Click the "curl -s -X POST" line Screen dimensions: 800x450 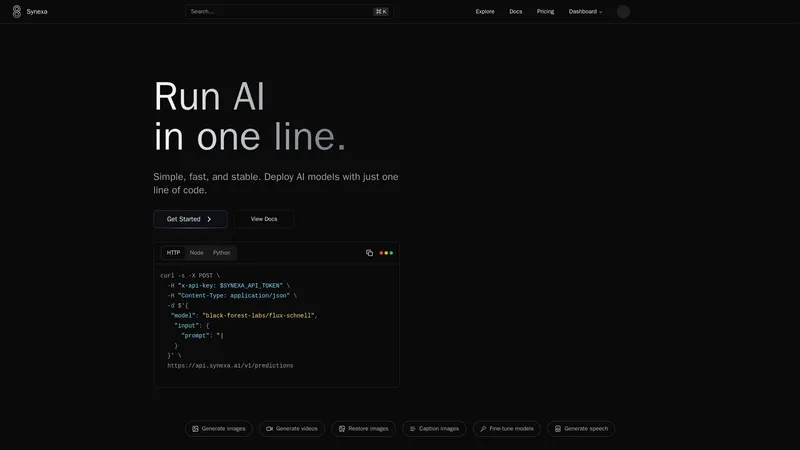click(x=190, y=276)
